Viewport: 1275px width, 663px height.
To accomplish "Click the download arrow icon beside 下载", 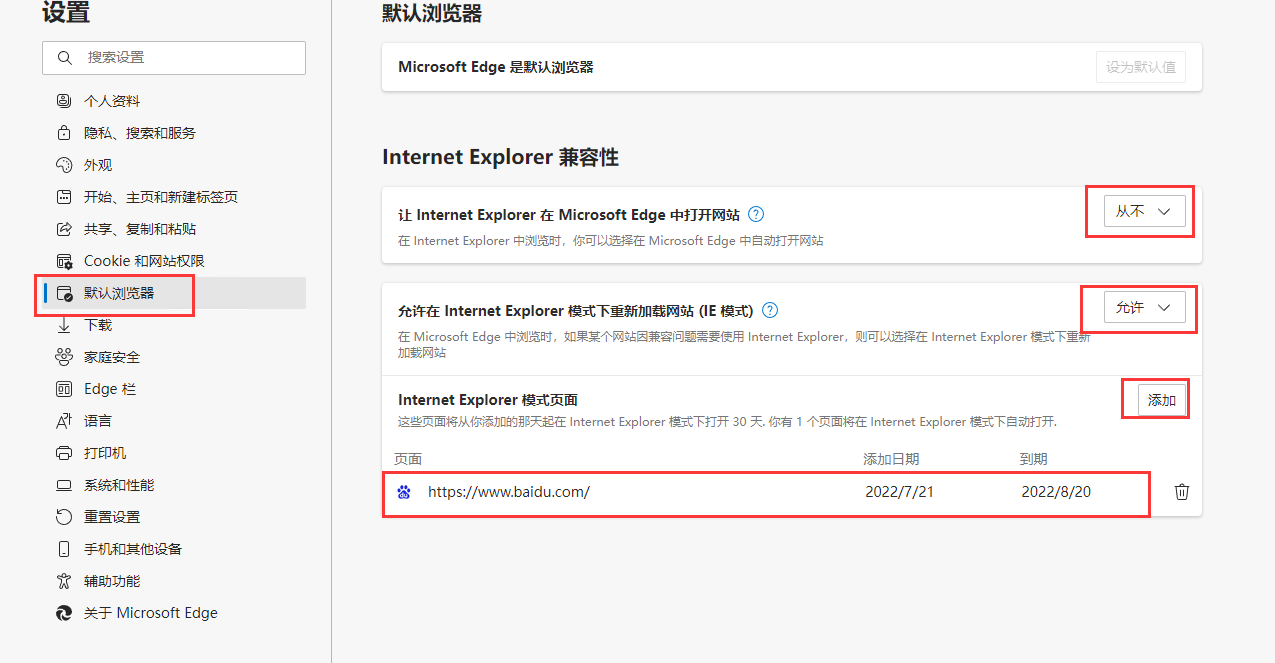I will point(64,325).
